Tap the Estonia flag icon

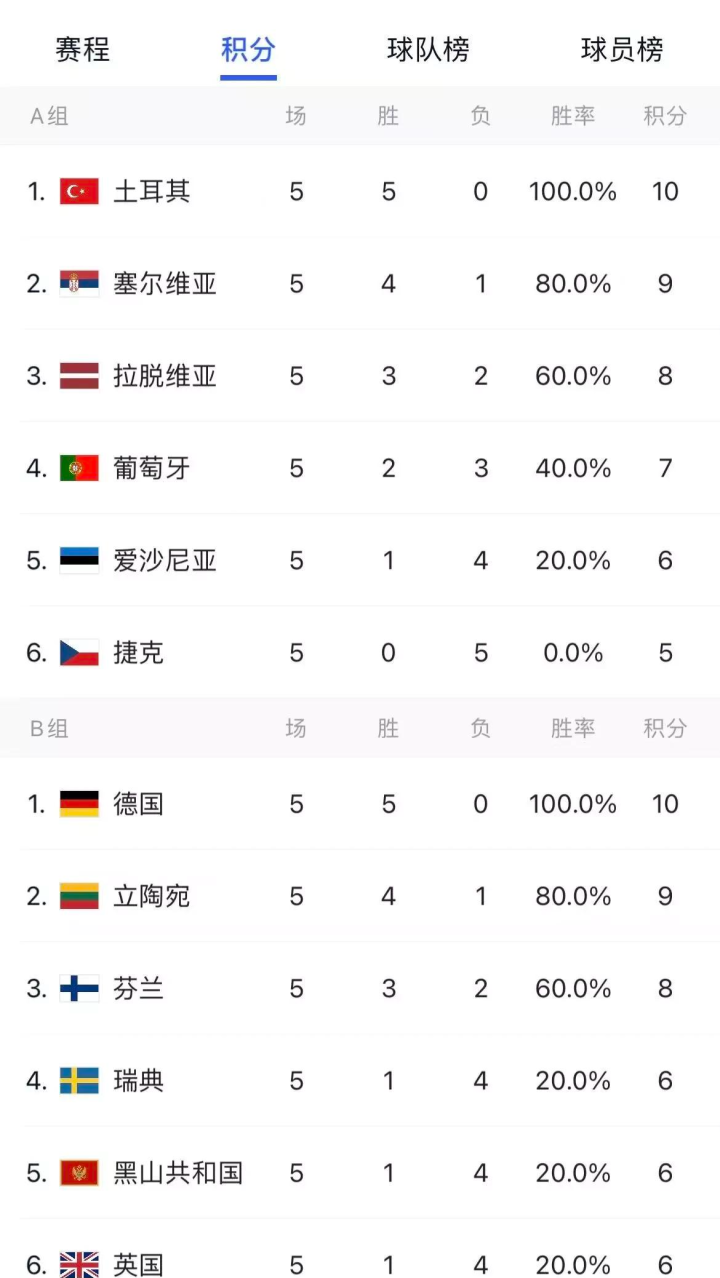[x=79, y=560]
